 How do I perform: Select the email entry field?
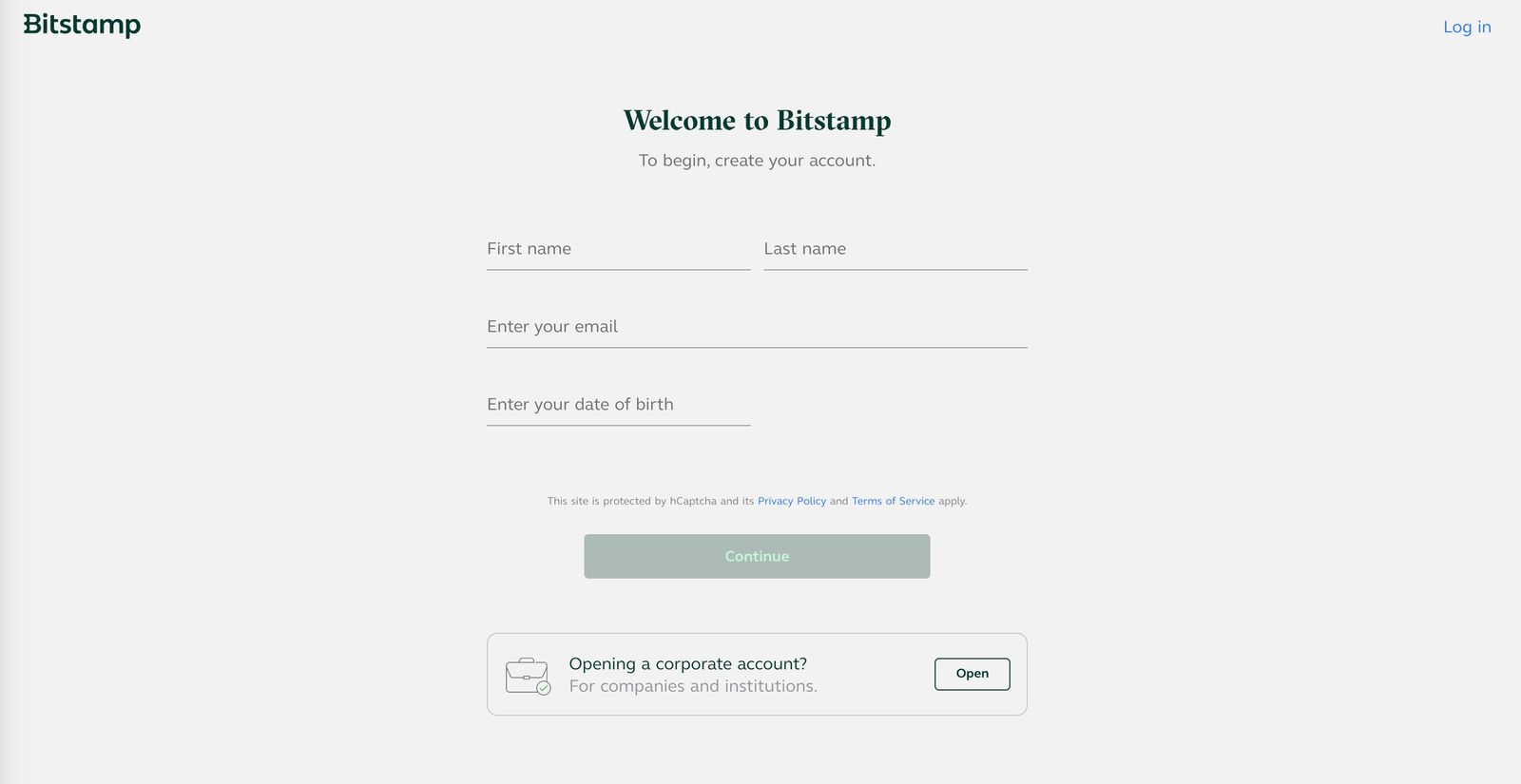[x=757, y=326]
